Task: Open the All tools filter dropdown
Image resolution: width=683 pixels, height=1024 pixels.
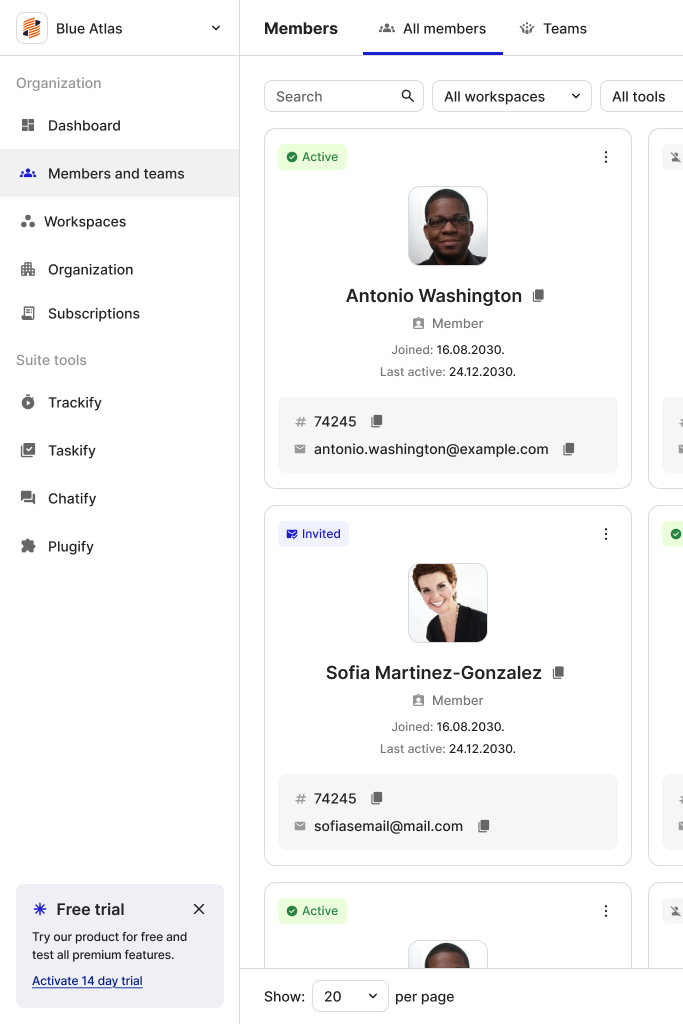Action: pyautogui.click(x=641, y=96)
